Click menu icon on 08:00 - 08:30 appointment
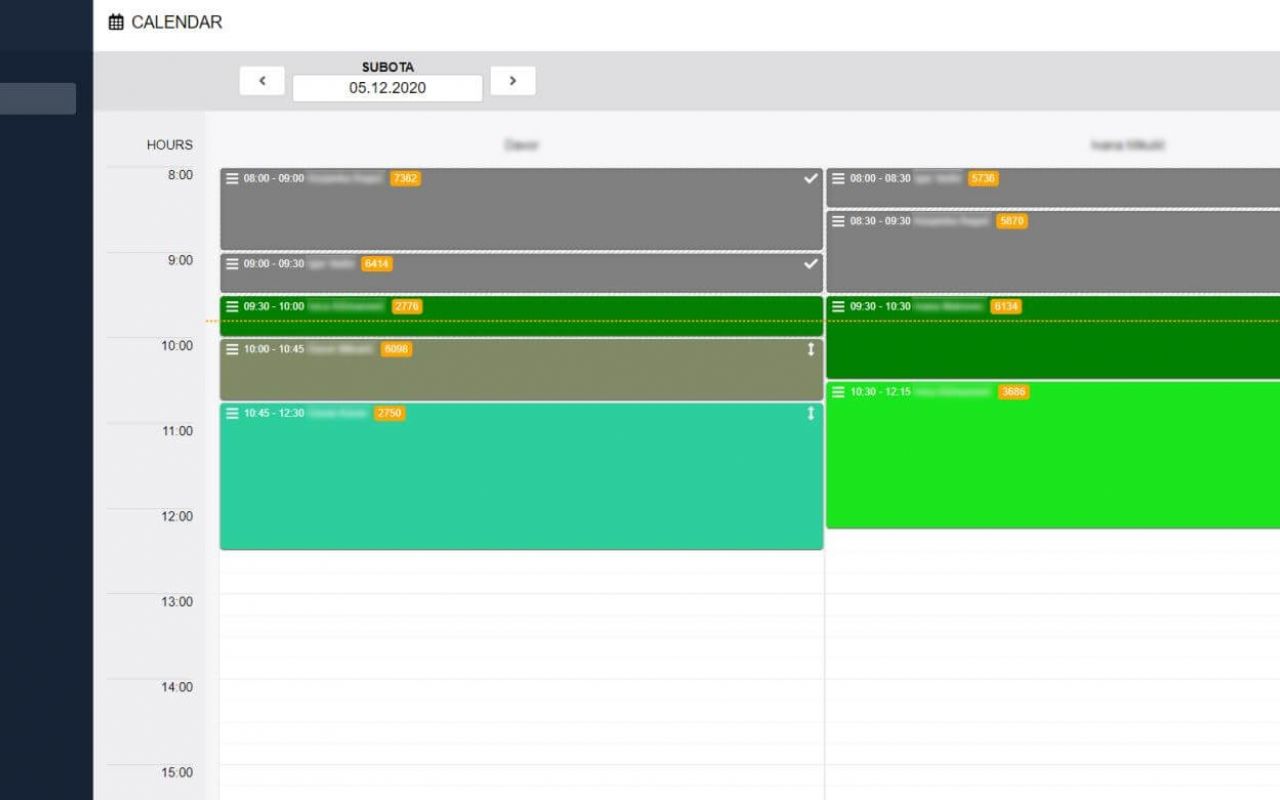The height and width of the screenshot is (800, 1280). click(x=838, y=179)
